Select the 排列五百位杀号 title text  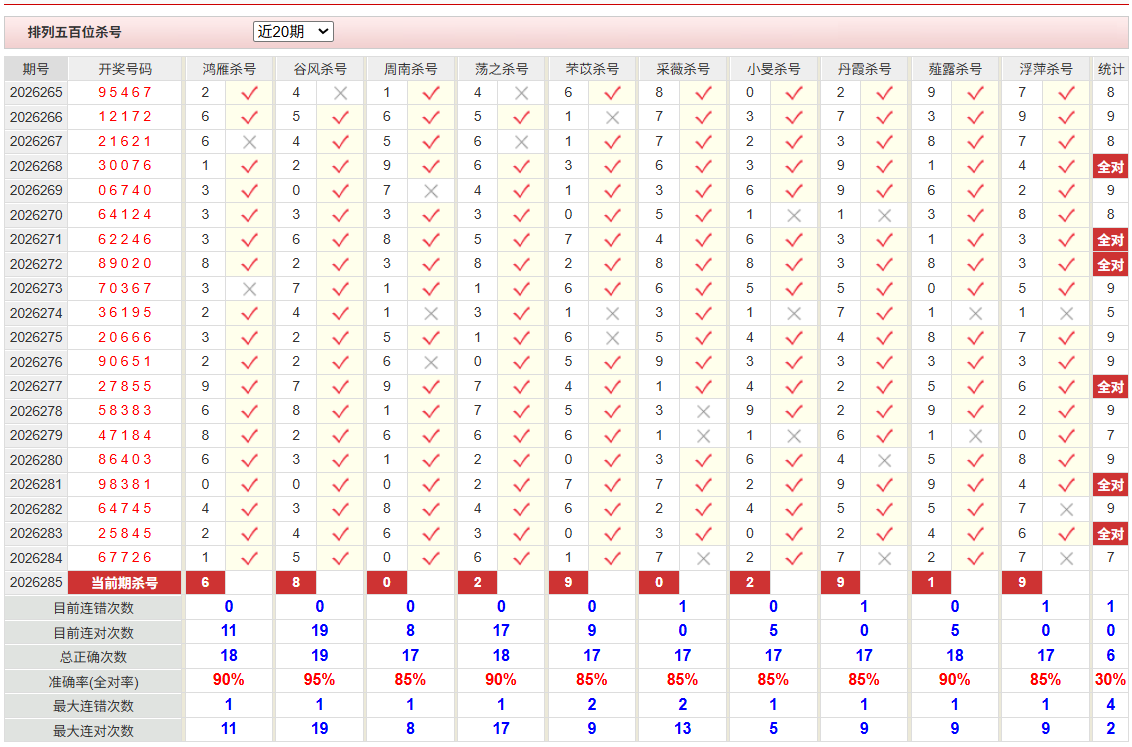click(x=74, y=32)
